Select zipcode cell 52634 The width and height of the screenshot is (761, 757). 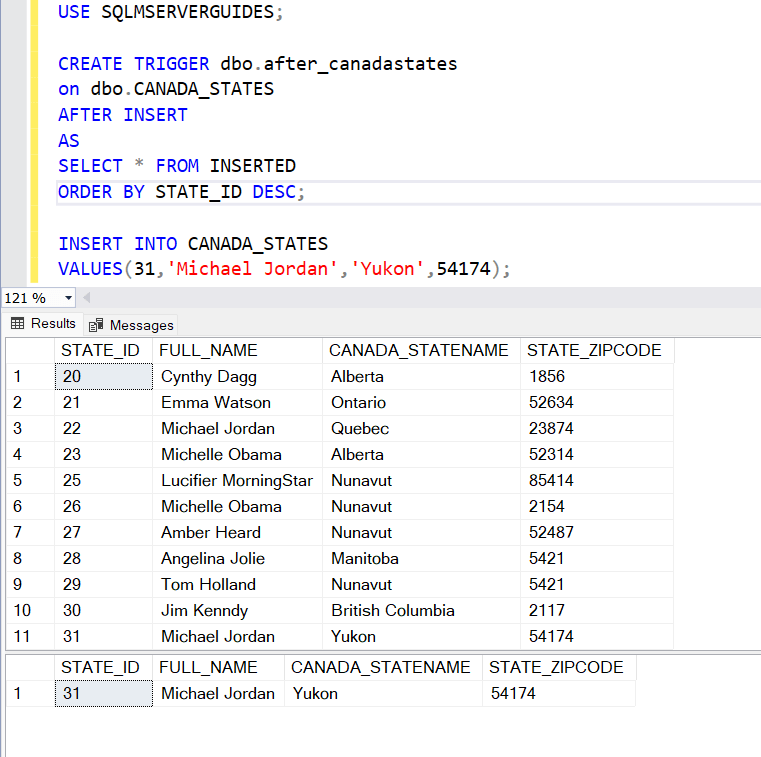tap(597, 403)
